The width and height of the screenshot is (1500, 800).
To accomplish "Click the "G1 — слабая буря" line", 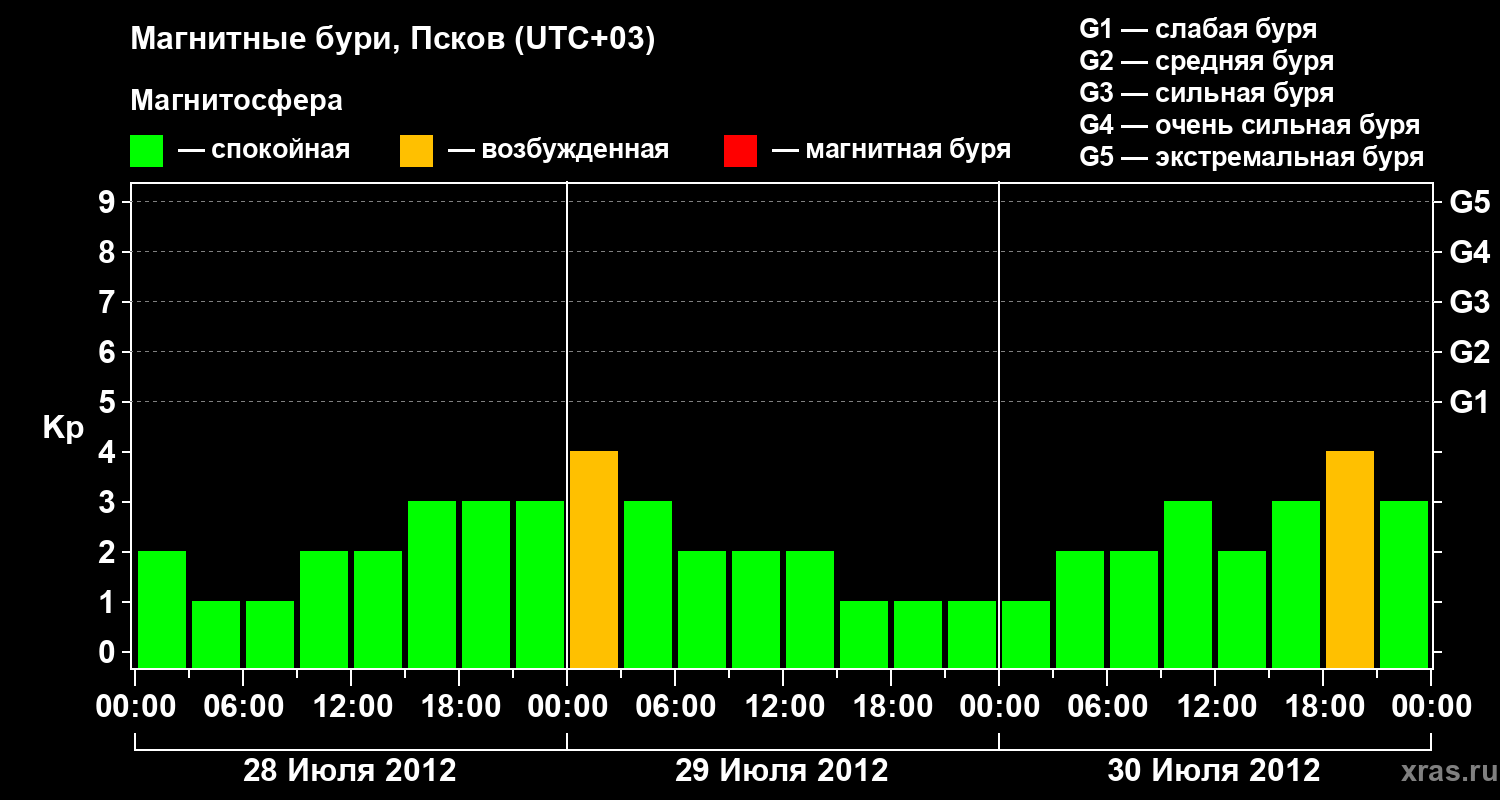I will (1198, 29).
